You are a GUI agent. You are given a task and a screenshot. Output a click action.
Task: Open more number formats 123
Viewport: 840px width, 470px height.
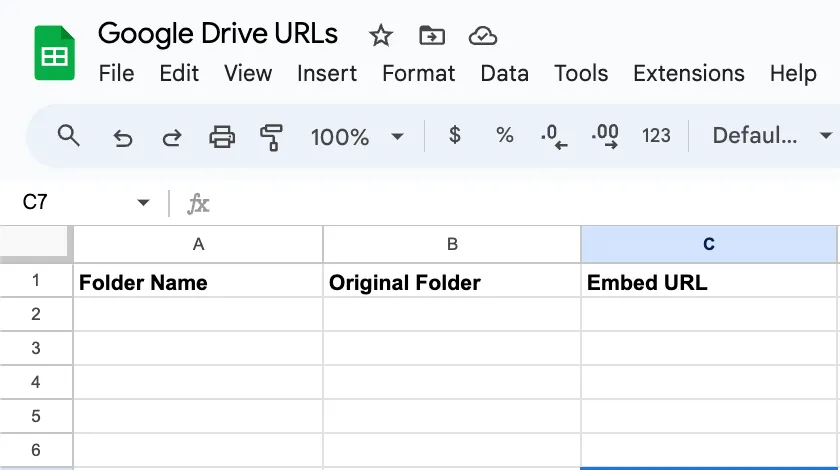pos(656,136)
